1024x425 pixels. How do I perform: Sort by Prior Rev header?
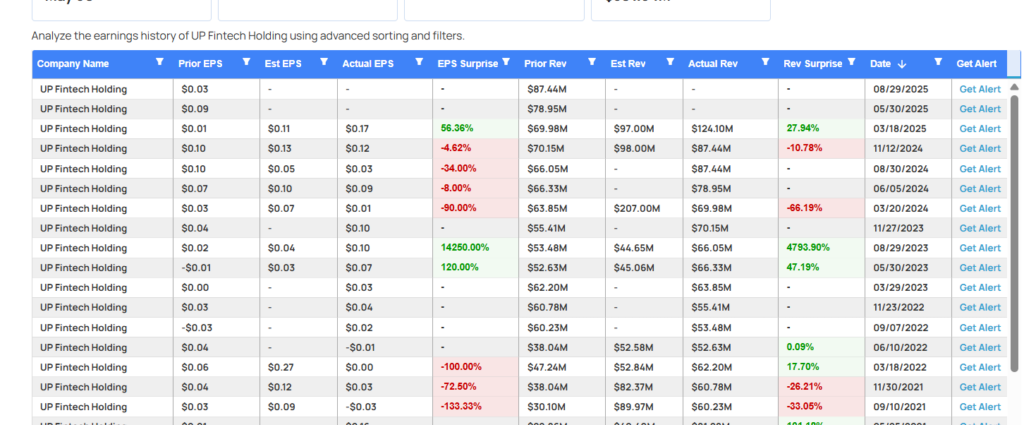click(545, 64)
